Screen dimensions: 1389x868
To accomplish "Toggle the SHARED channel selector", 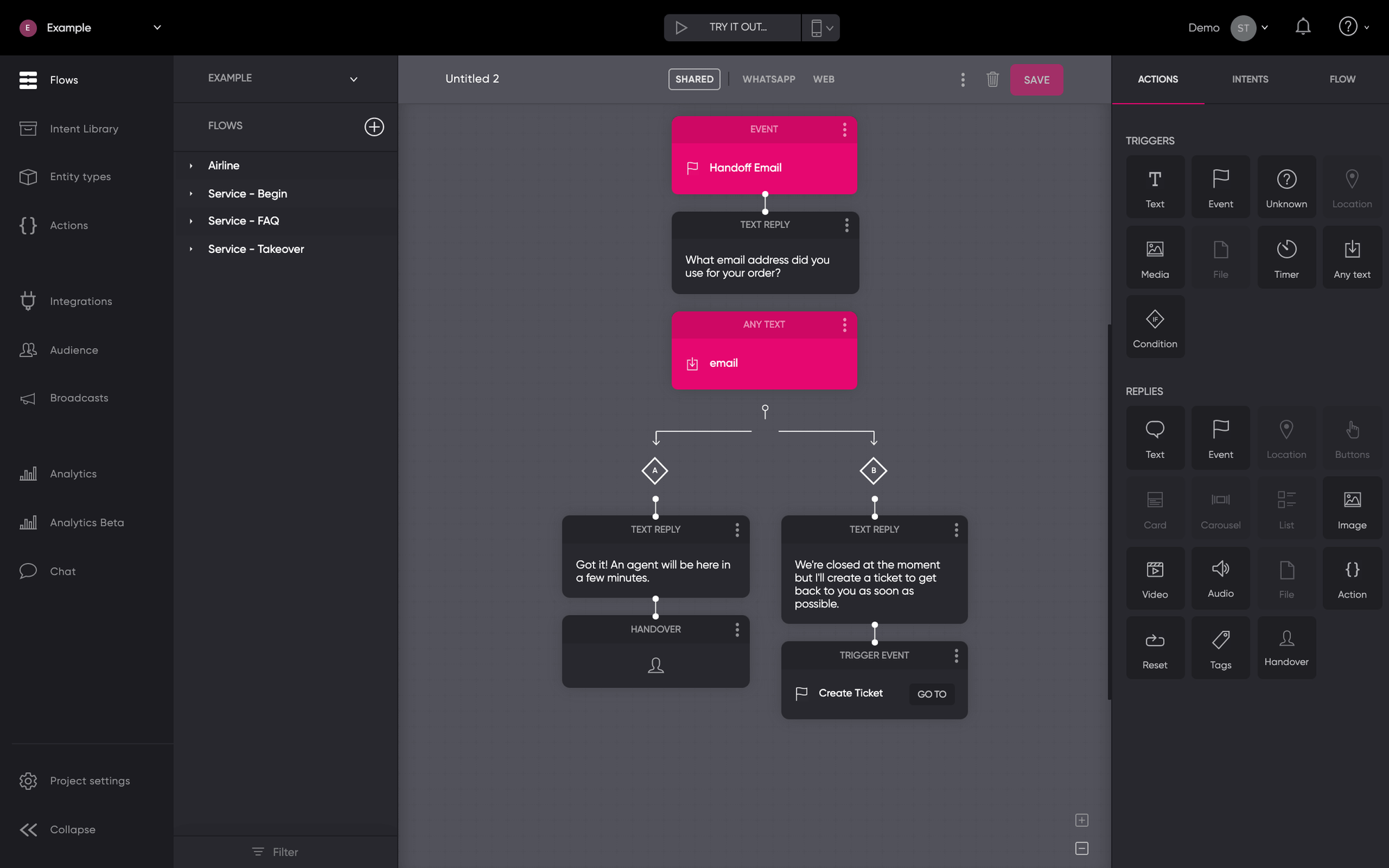I will point(694,79).
